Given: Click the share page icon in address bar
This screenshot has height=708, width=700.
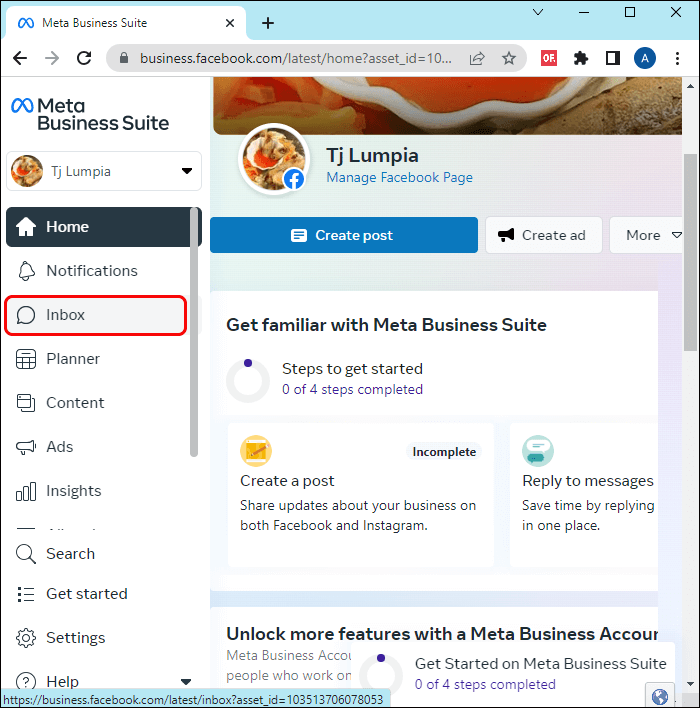Looking at the screenshot, I should coord(477,58).
